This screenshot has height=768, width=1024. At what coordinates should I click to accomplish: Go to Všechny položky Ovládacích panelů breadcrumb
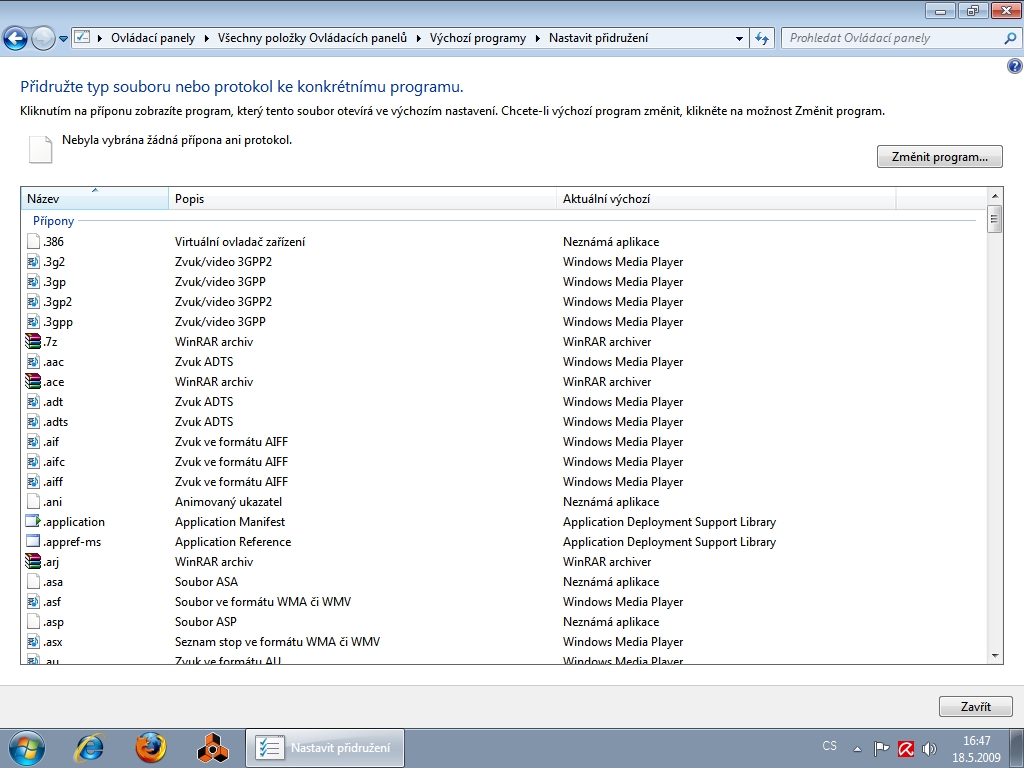312,38
